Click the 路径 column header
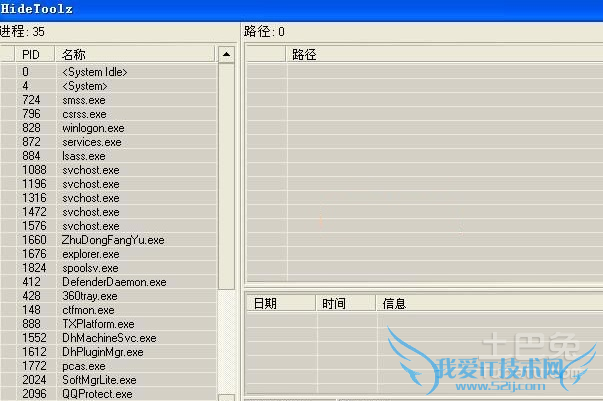This screenshot has width=603, height=401. 445,54
